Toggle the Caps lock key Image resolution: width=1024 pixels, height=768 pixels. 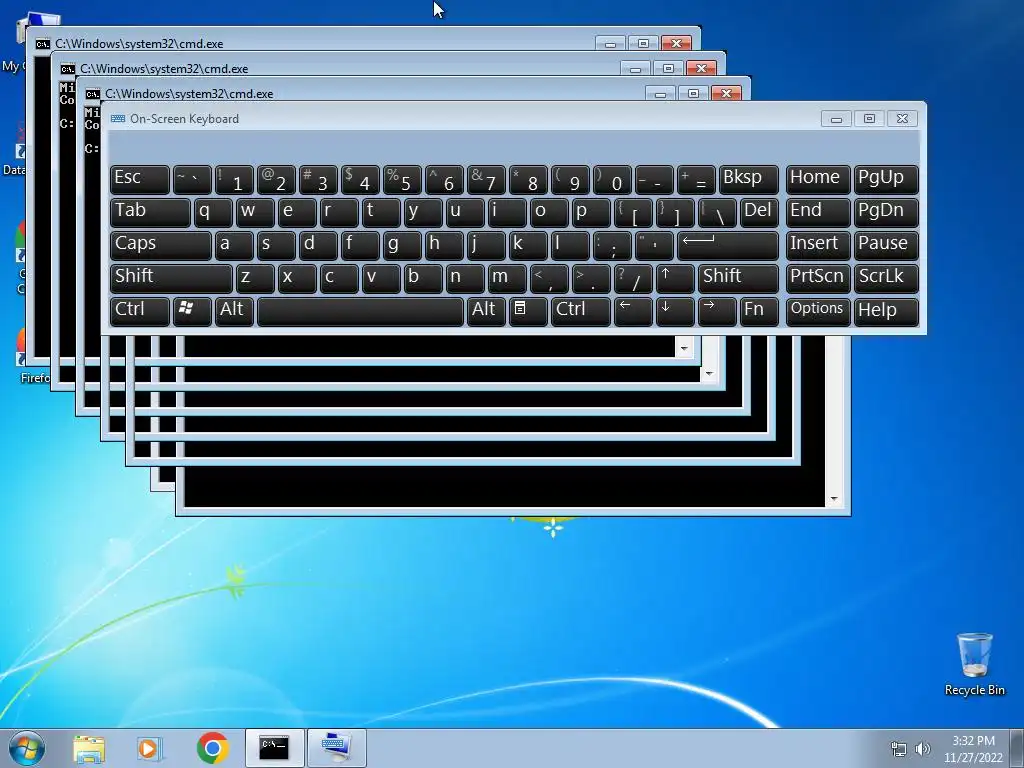click(x=161, y=245)
